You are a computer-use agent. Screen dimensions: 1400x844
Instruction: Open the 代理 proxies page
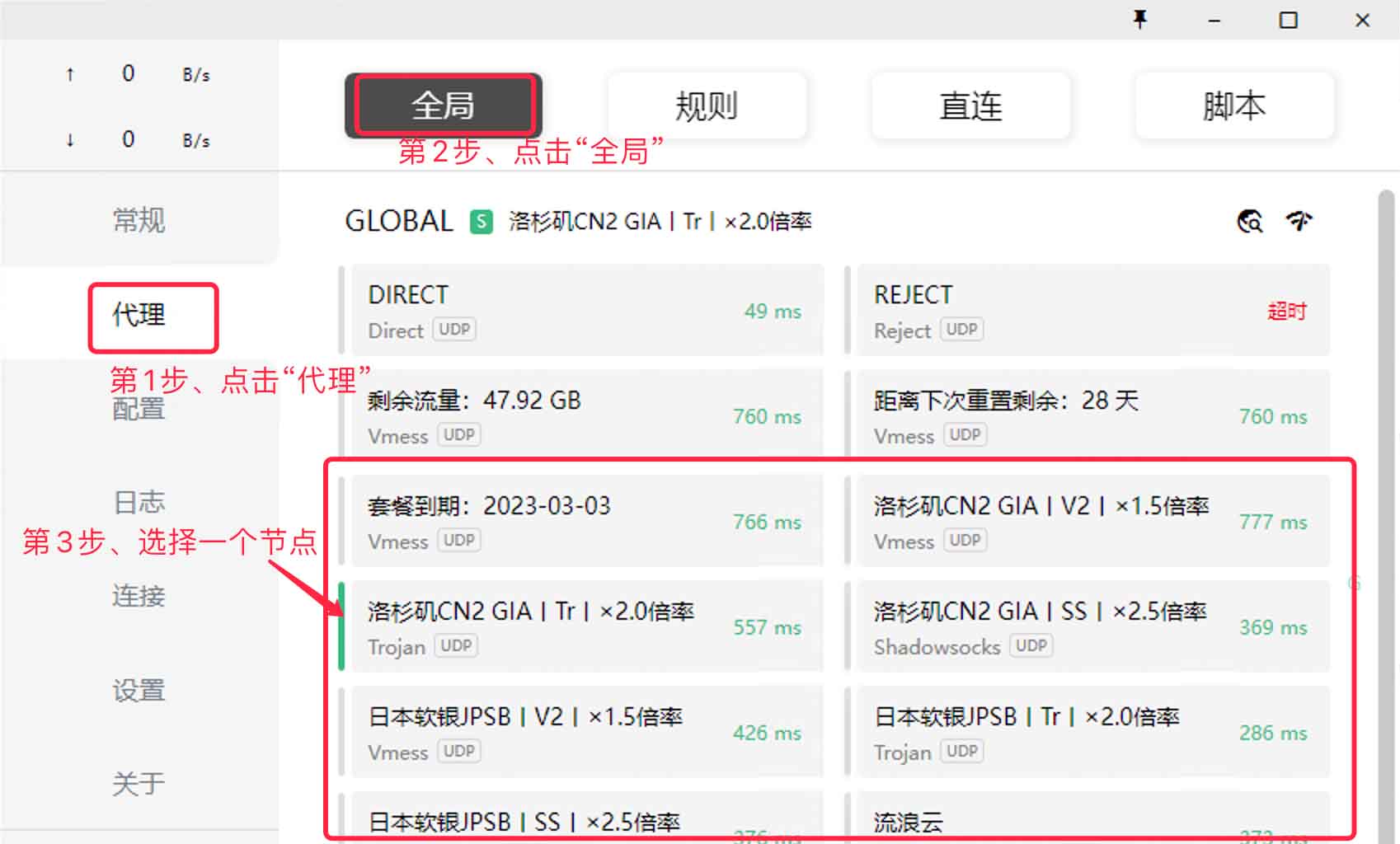(139, 314)
